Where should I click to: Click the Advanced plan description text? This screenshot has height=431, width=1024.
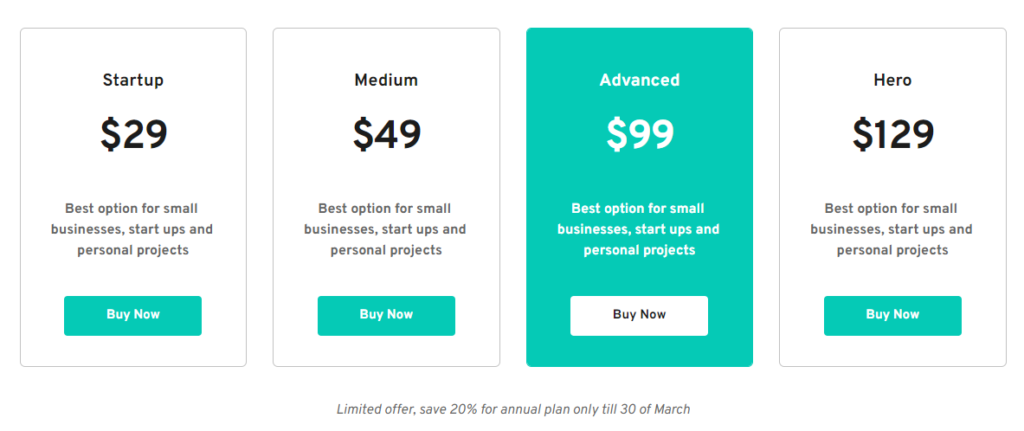coord(639,229)
